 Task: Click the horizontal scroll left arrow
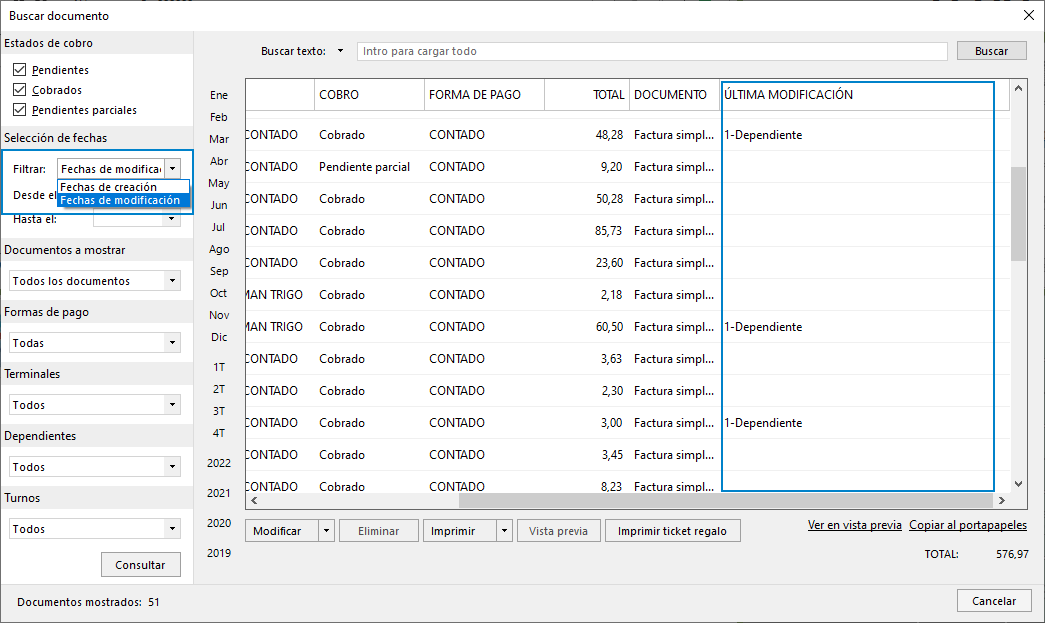pos(254,500)
